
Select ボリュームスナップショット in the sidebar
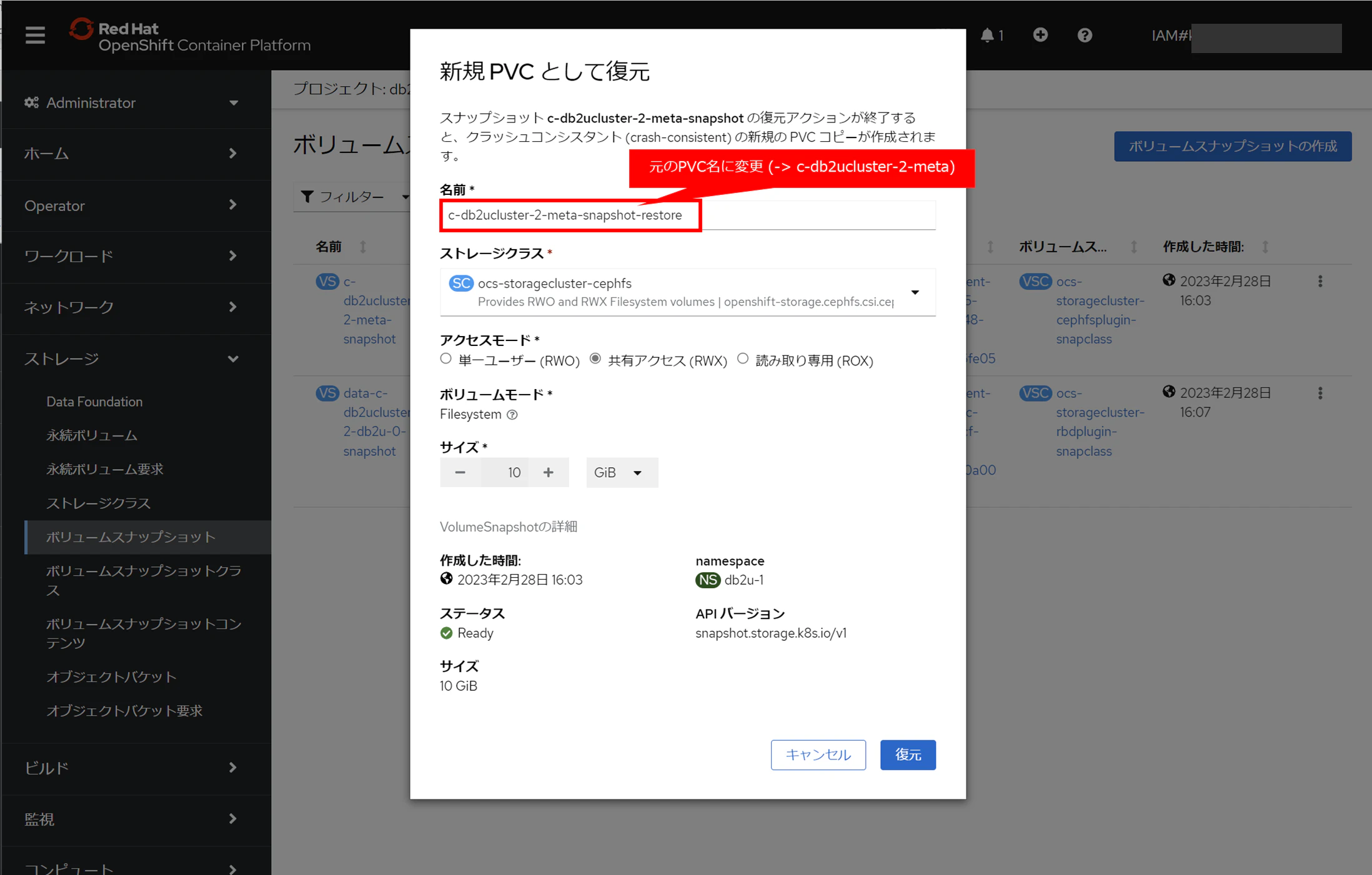tap(148, 537)
